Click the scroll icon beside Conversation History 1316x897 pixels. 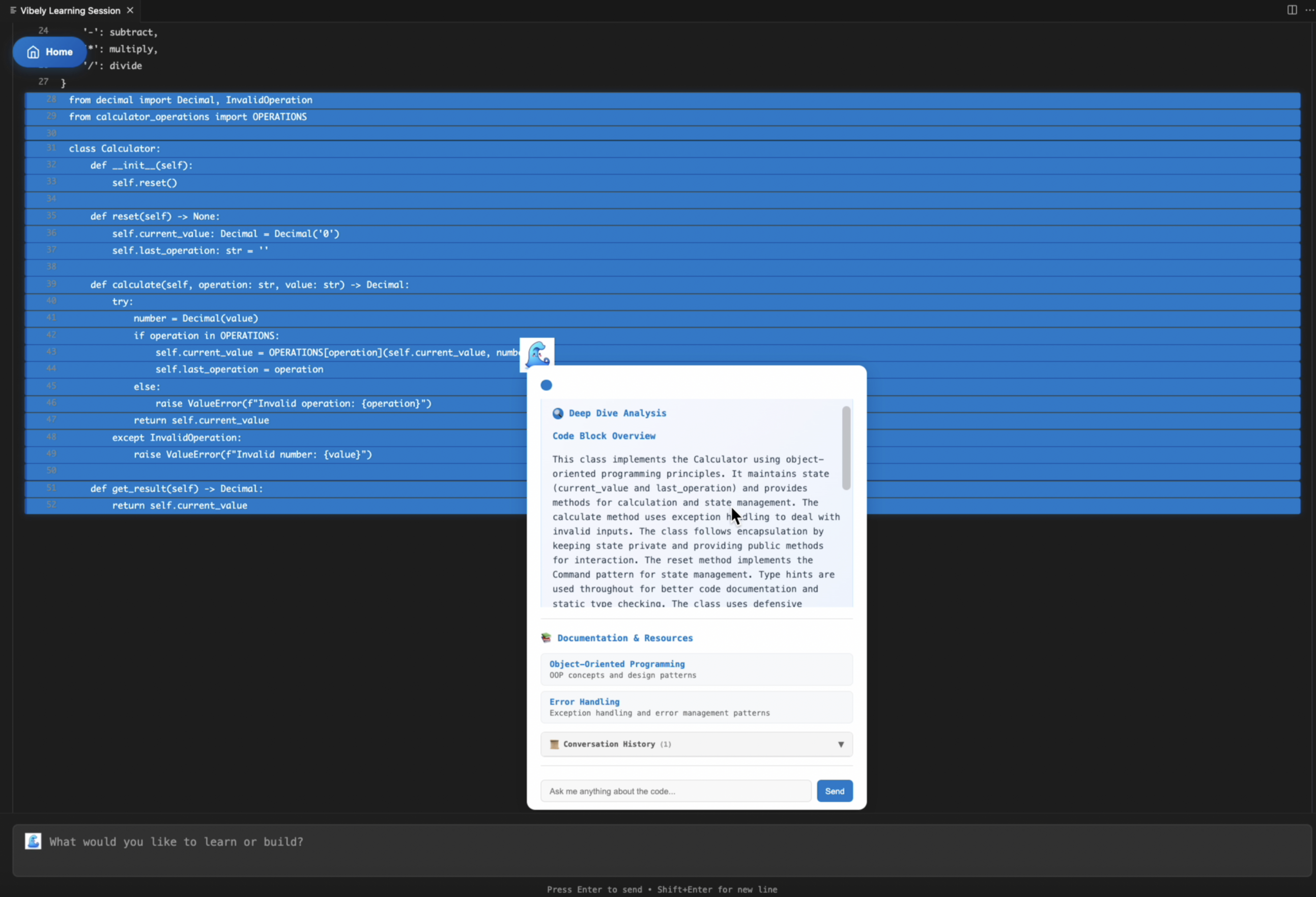click(x=554, y=745)
